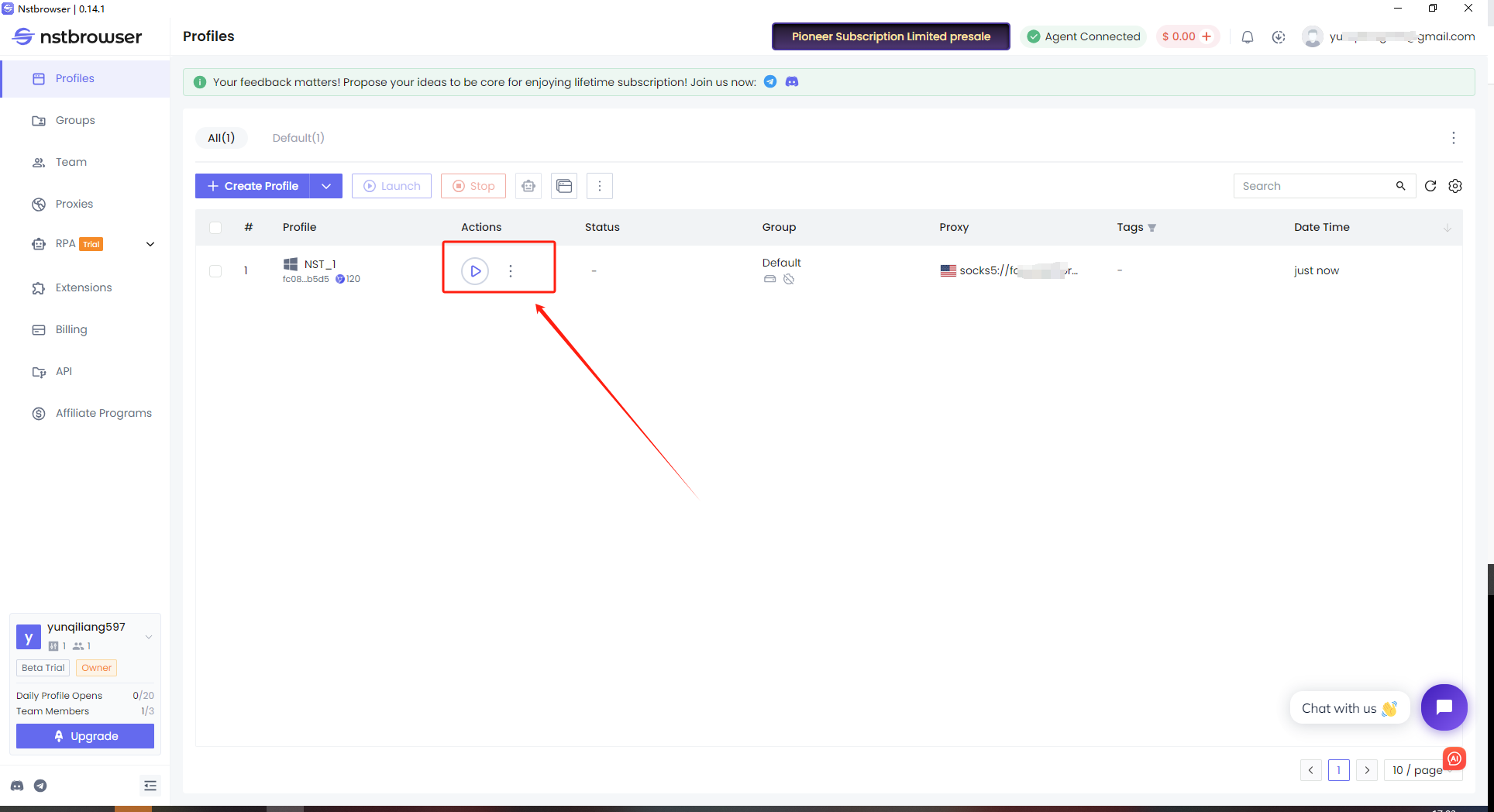
Task: Open the Tags column filter
Action: [x=1152, y=228]
